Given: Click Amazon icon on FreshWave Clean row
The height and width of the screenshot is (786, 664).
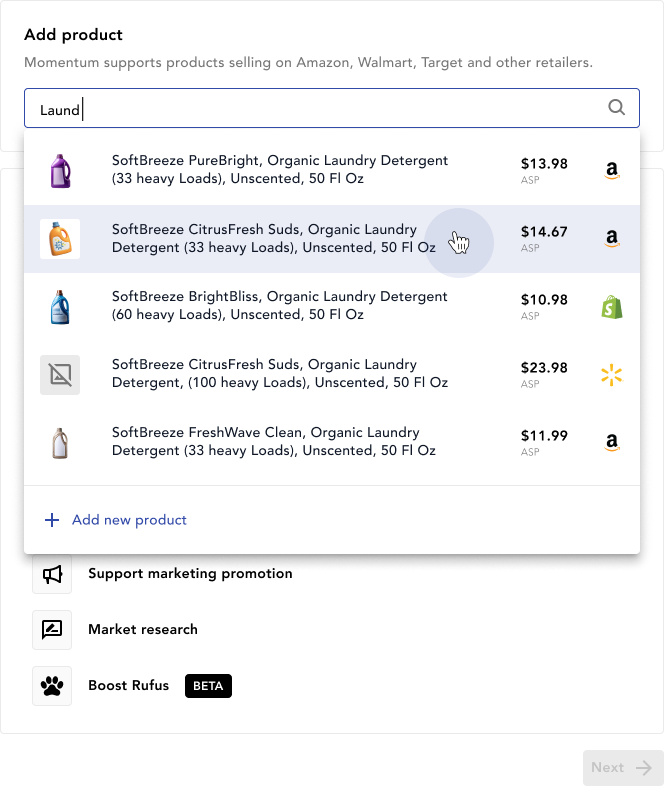Looking at the screenshot, I should [611, 443].
